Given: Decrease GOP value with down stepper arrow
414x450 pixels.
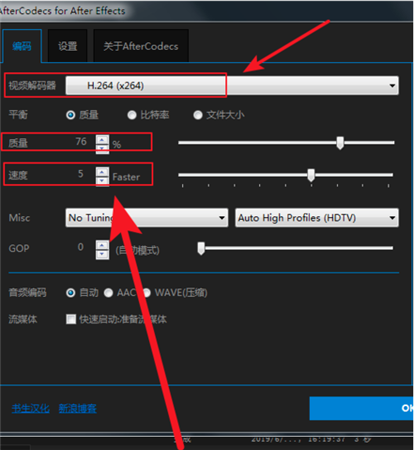Looking at the screenshot, I should tap(102, 254).
